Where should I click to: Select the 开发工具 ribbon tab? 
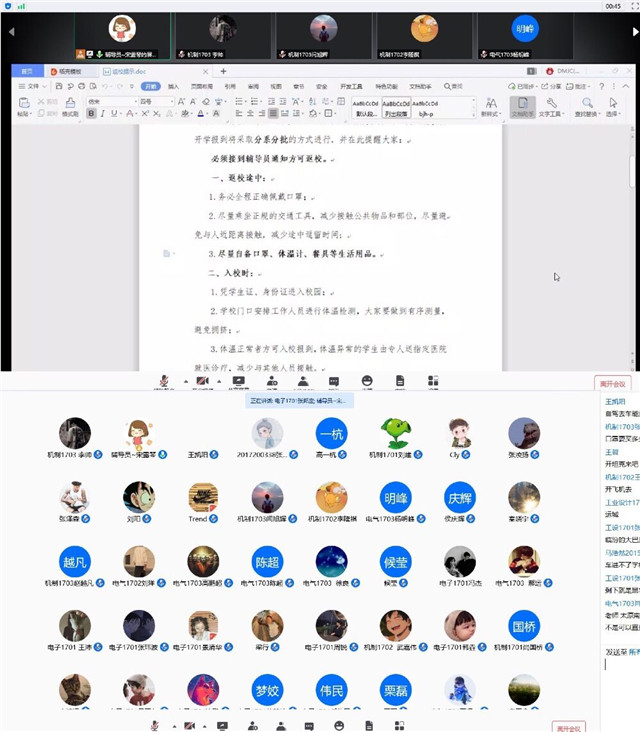pos(351,86)
